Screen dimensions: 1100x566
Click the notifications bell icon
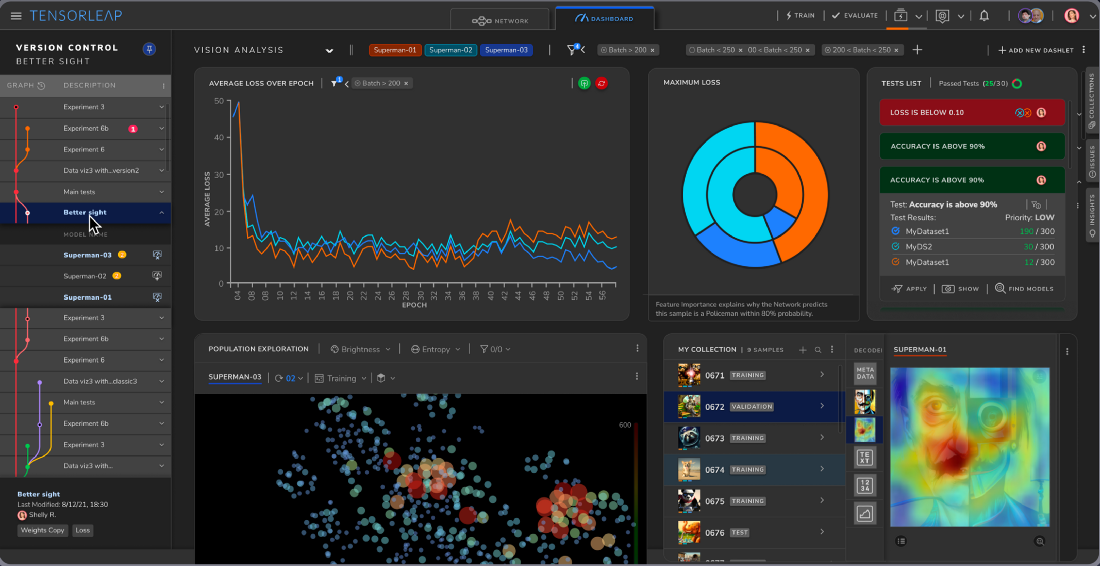click(x=984, y=15)
